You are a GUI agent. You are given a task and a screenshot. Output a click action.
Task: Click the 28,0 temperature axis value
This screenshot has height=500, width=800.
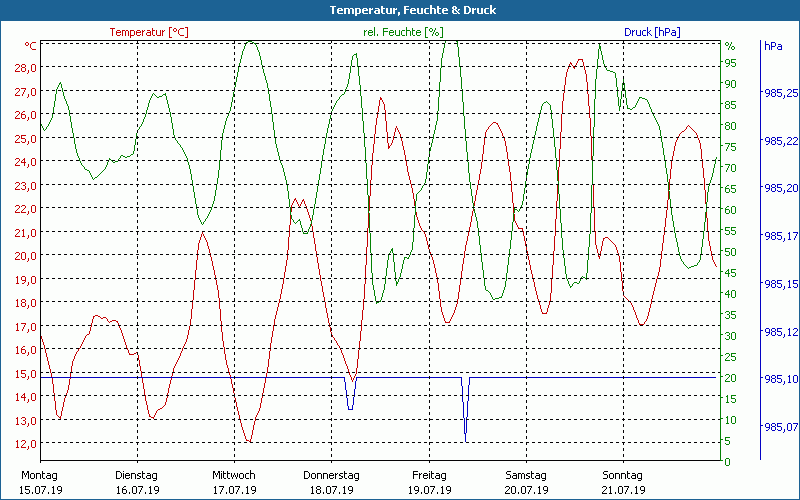click(26, 67)
